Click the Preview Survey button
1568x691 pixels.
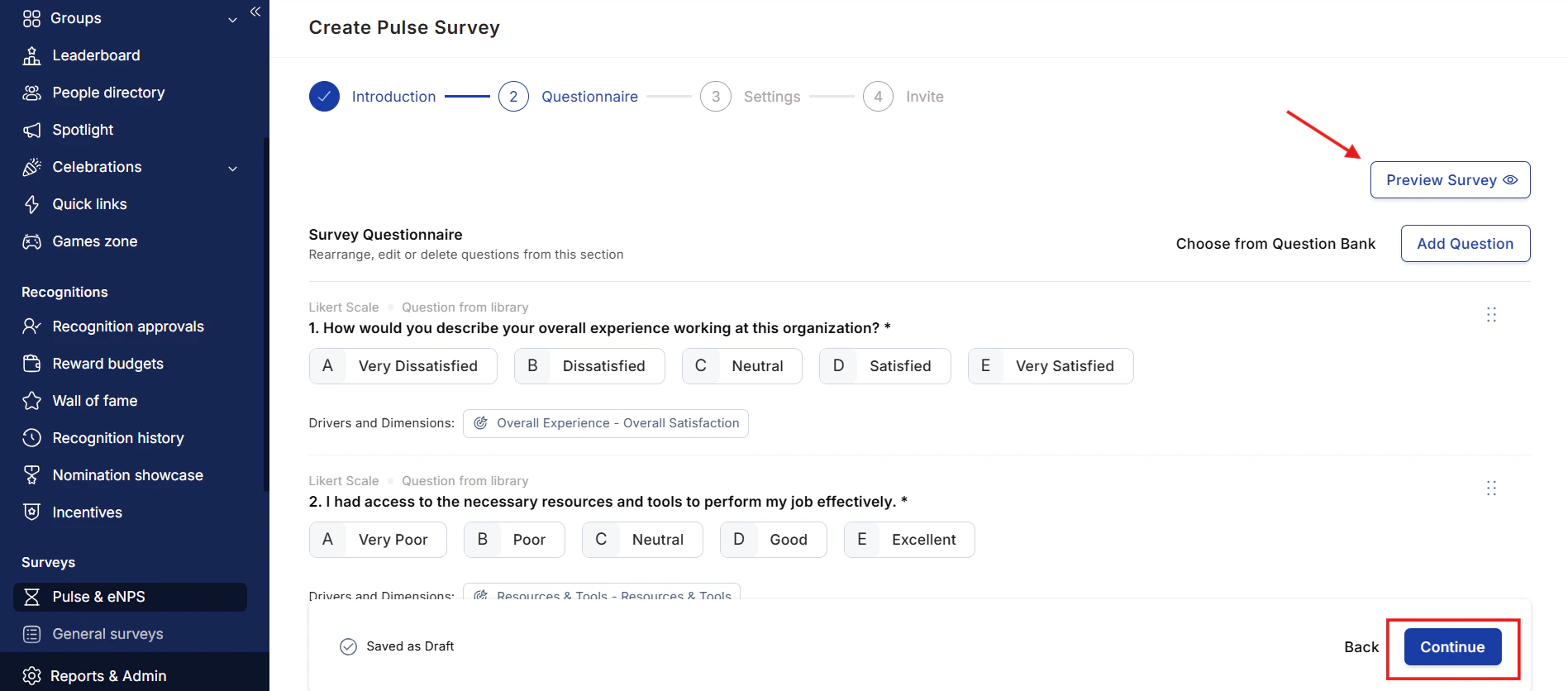click(1450, 180)
